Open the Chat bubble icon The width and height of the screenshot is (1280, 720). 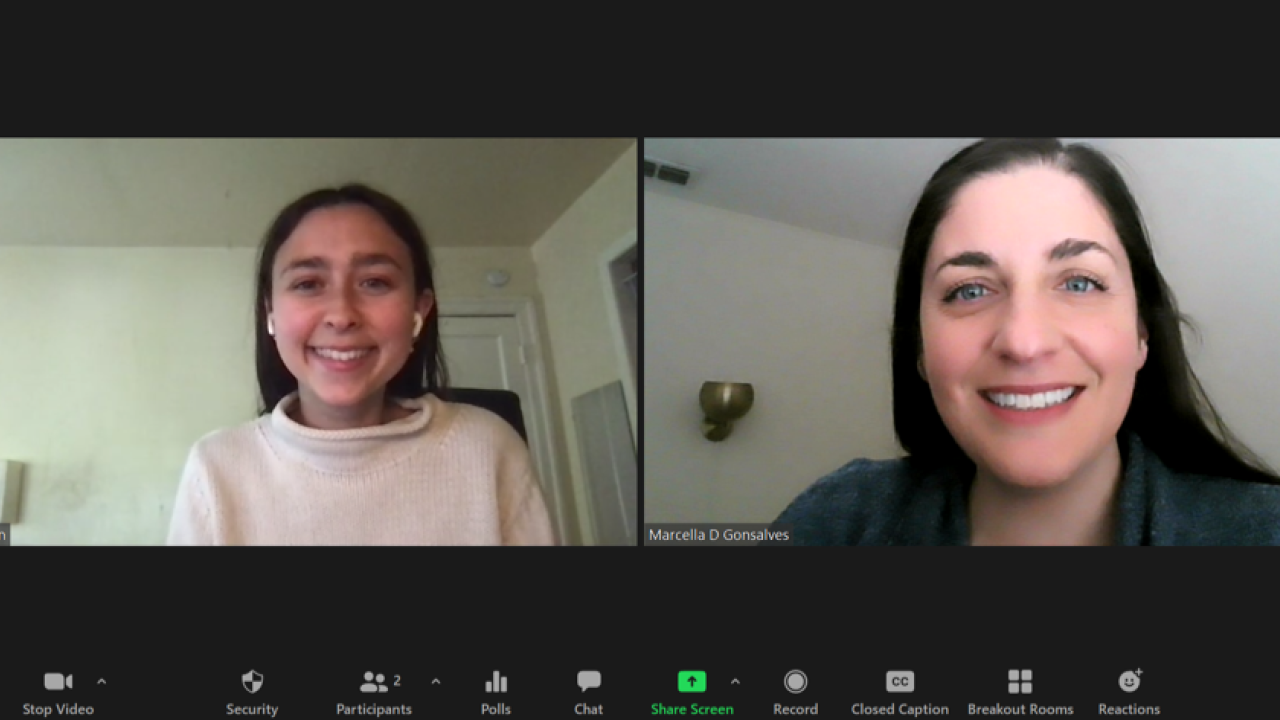pos(588,682)
